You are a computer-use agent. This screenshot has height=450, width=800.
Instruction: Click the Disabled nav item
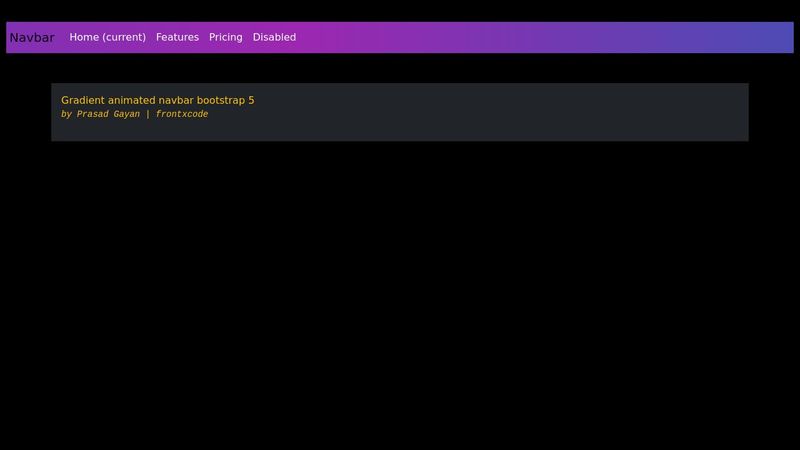274,37
